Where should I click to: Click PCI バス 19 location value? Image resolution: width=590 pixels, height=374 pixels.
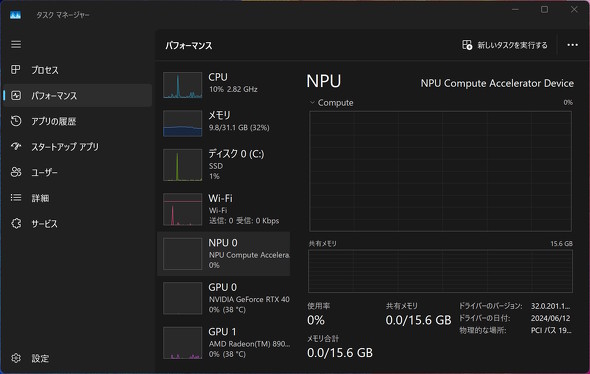(551, 330)
